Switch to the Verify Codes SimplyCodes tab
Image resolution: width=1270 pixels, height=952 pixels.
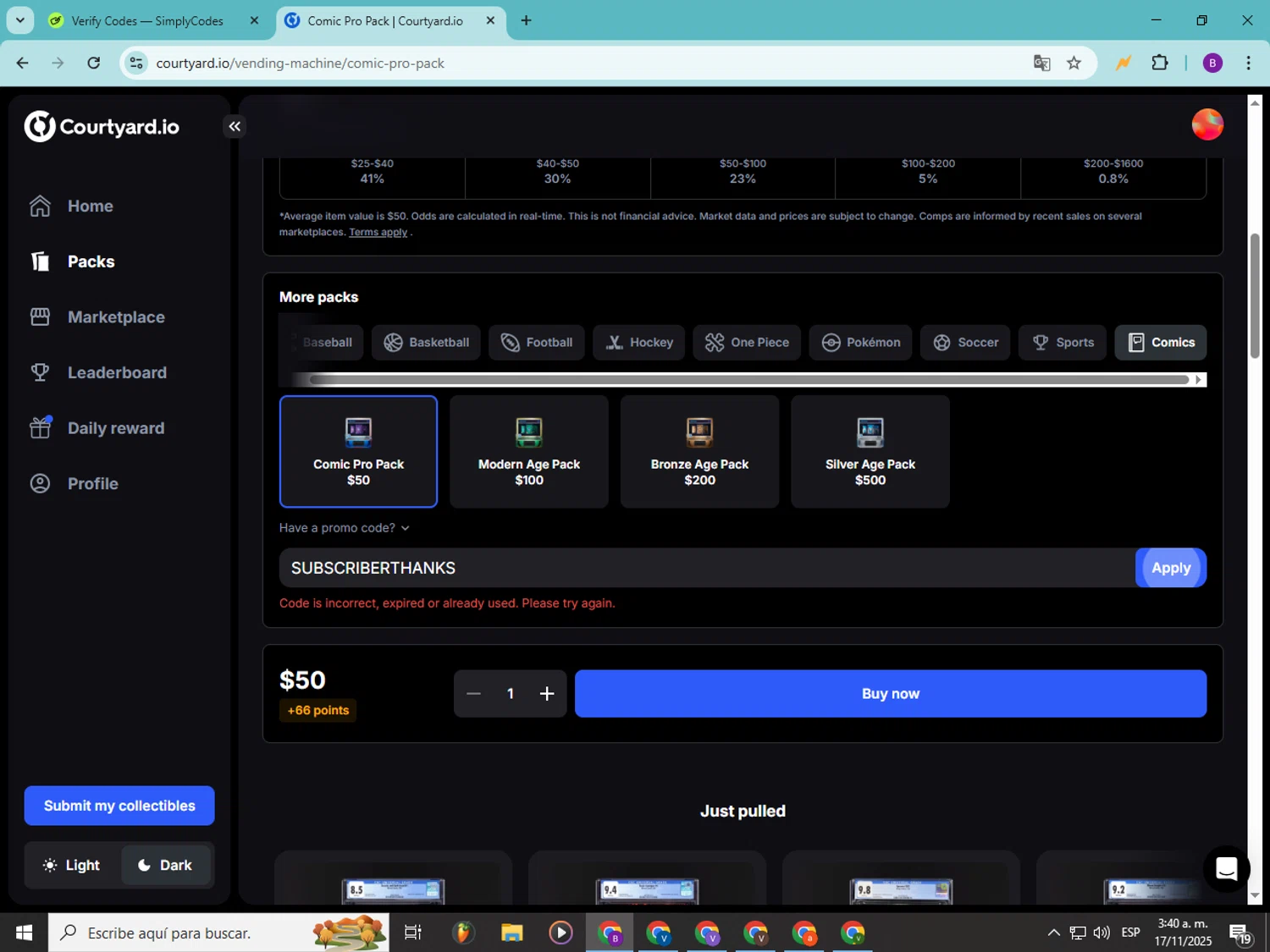147,20
